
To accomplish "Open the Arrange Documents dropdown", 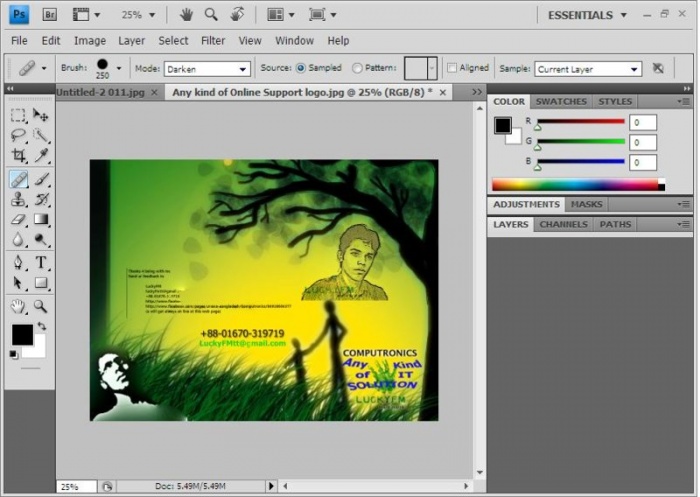I will pos(281,15).
